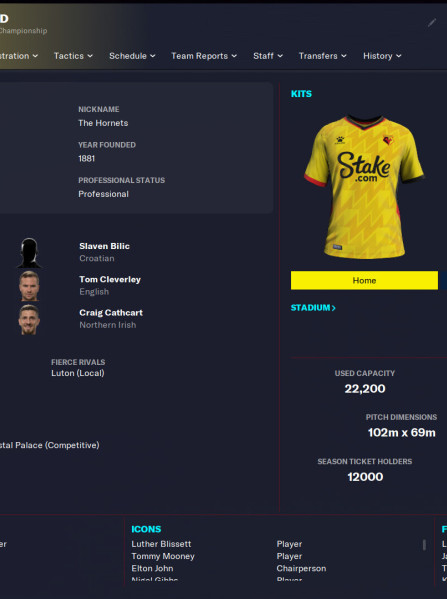Open the Staff menu

tap(268, 56)
